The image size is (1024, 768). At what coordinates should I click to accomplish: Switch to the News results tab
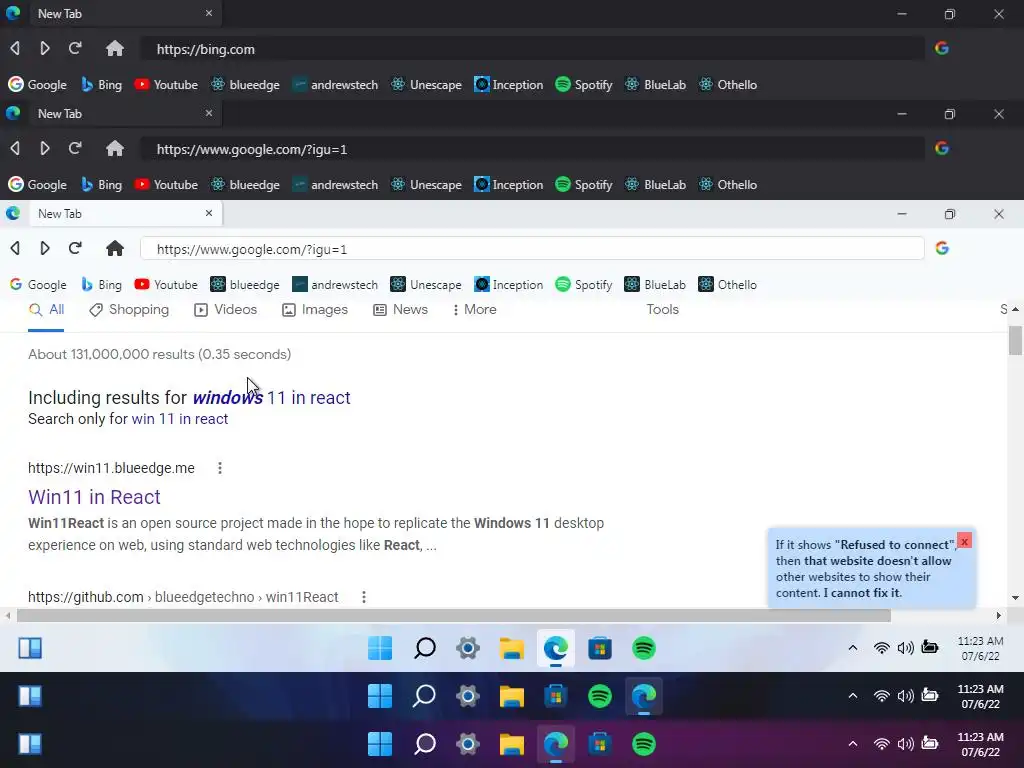pyautogui.click(x=400, y=310)
